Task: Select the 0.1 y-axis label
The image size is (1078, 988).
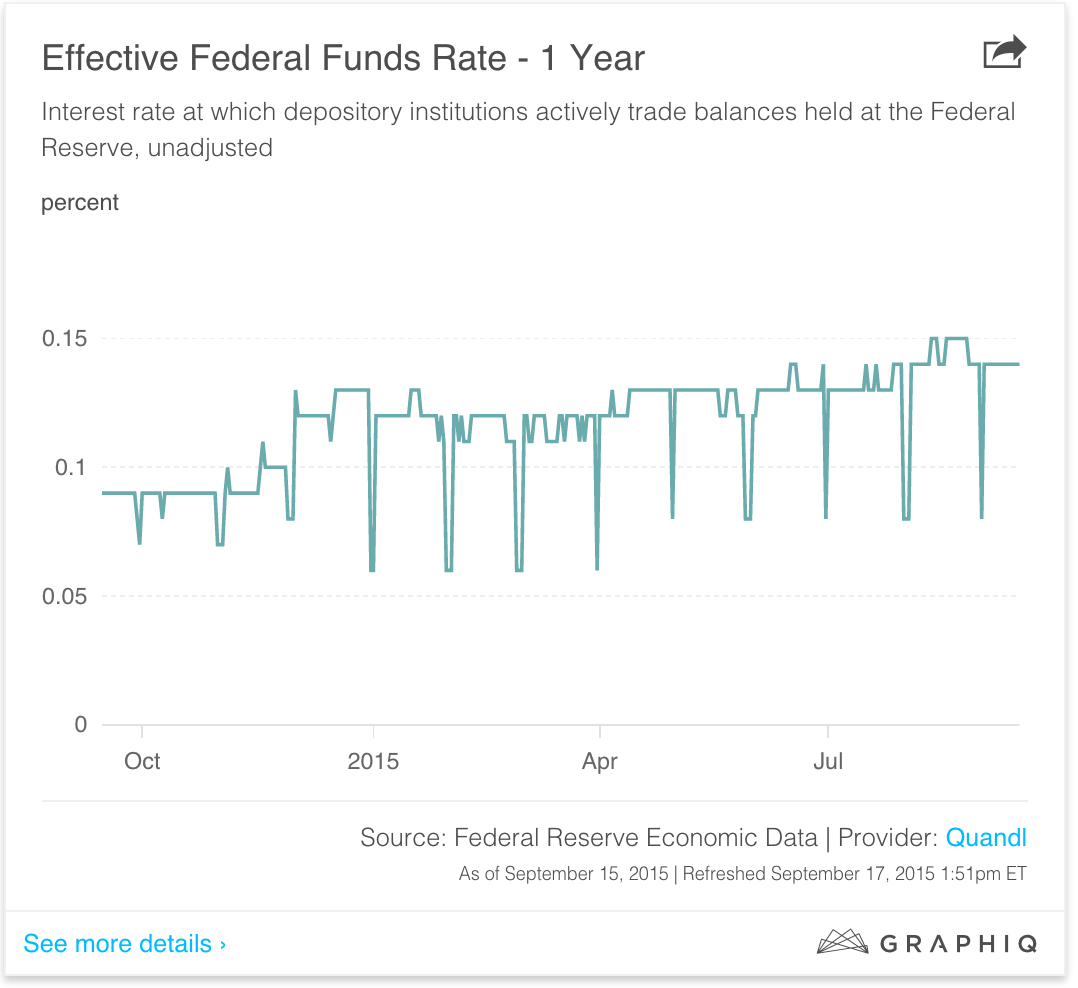Action: tap(73, 467)
